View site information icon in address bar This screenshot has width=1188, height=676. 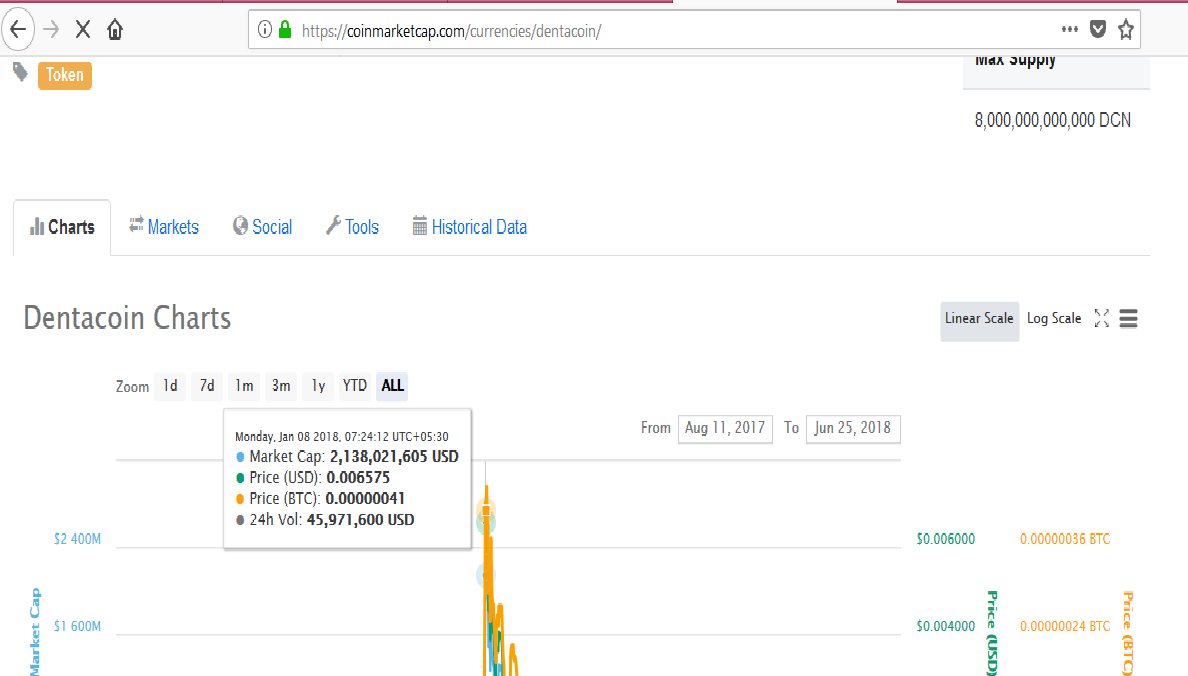pyautogui.click(x=264, y=30)
